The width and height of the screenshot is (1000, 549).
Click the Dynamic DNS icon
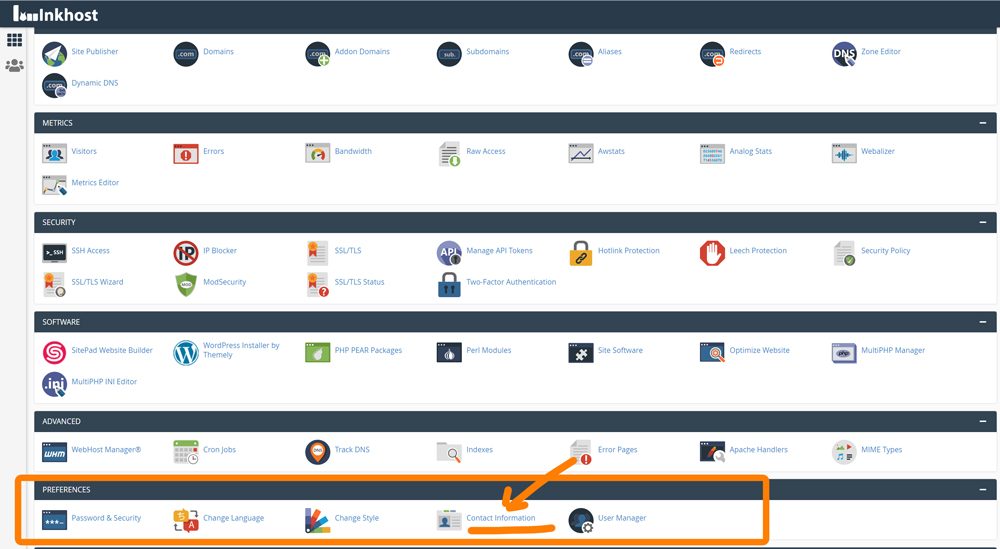tap(54, 85)
